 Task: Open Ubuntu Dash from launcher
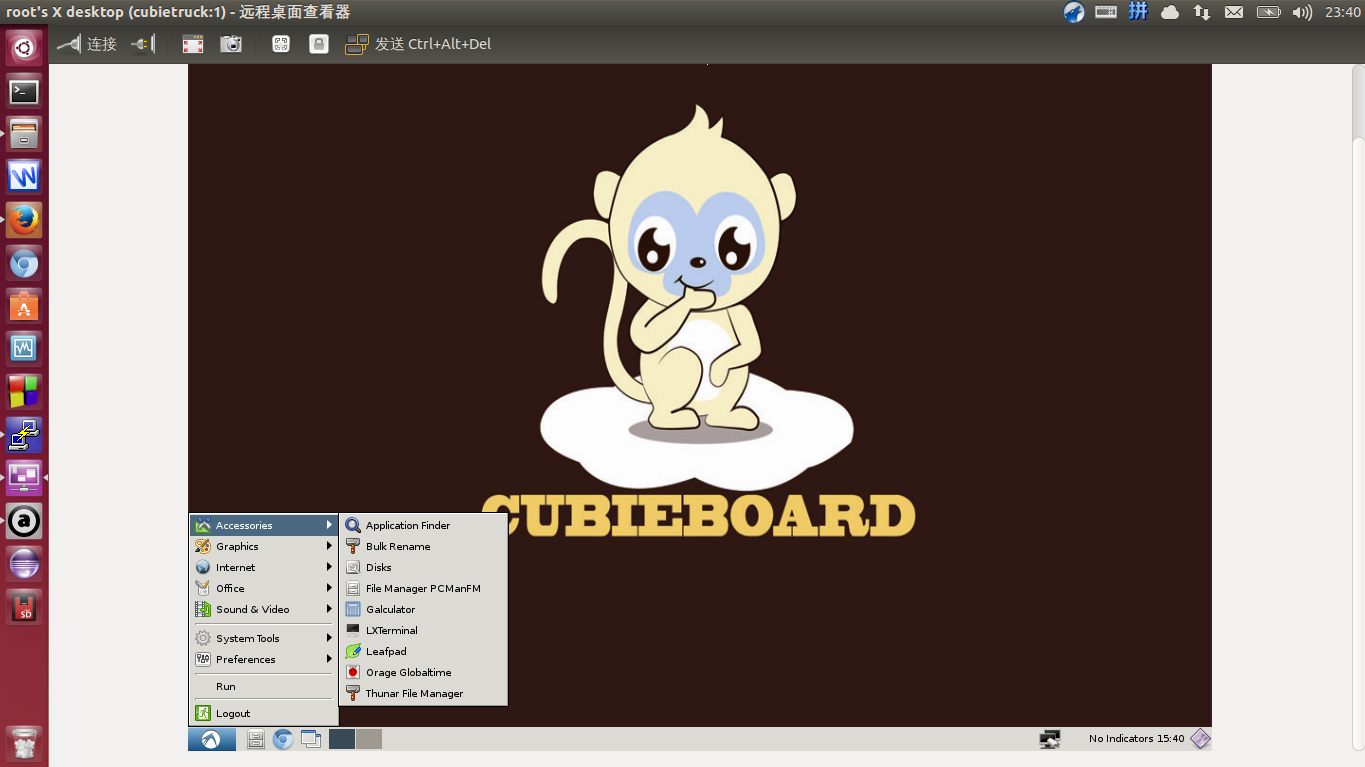click(x=24, y=48)
